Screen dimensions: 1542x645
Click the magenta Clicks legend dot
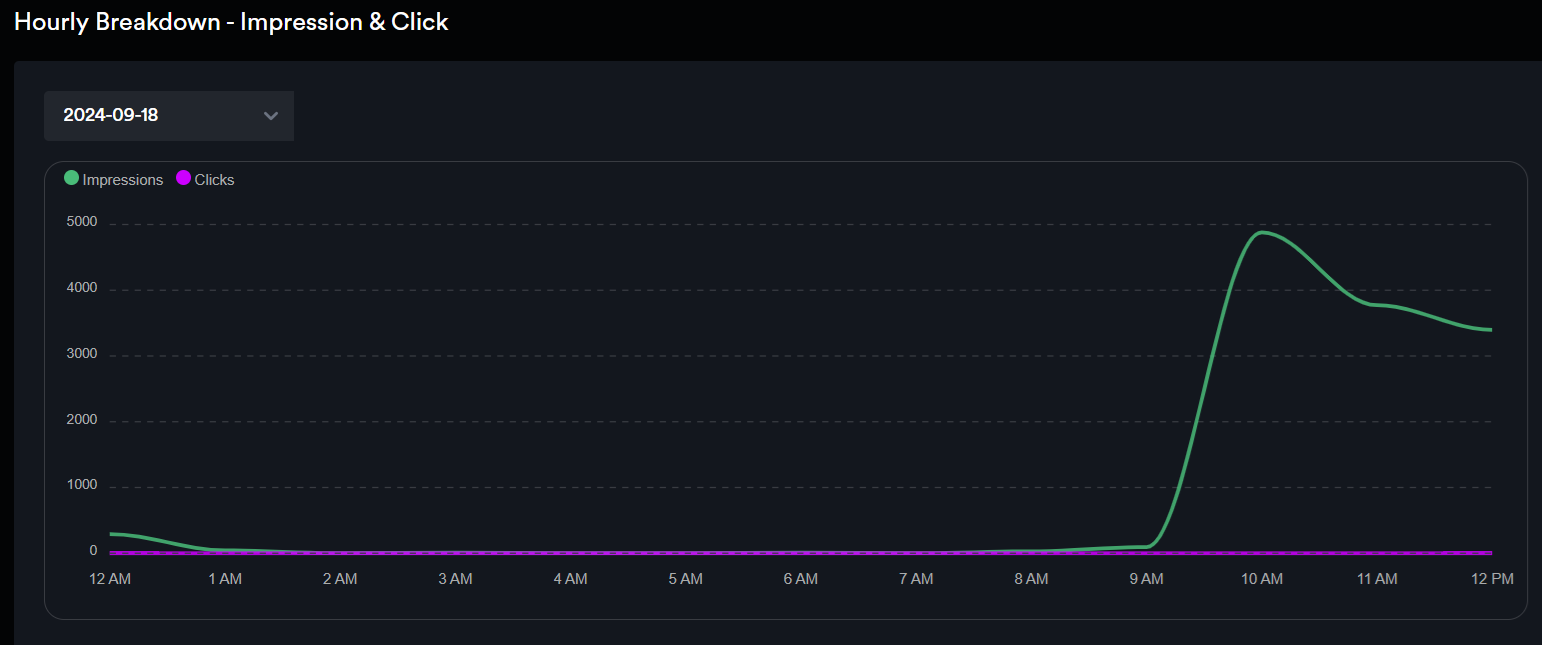[183, 178]
